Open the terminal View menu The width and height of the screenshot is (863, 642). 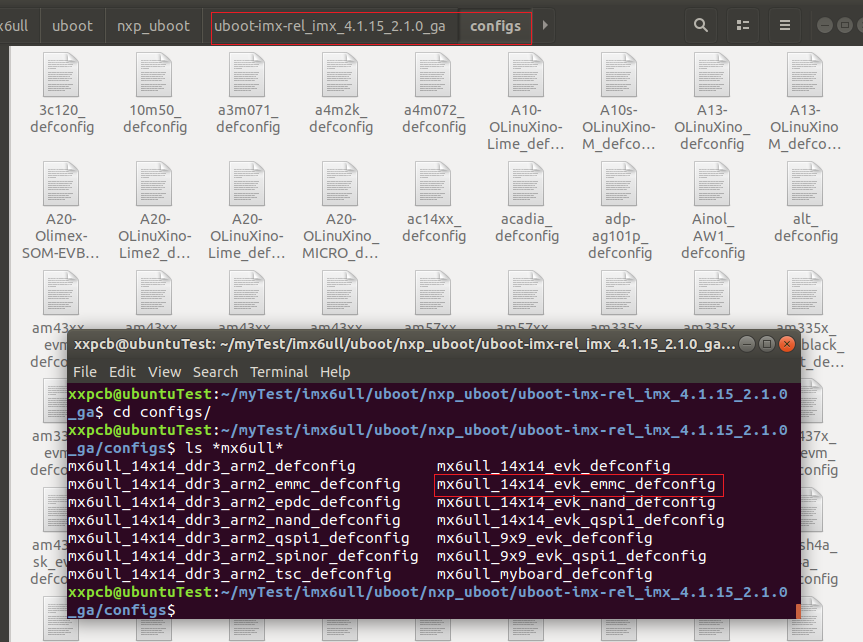[x=164, y=372]
